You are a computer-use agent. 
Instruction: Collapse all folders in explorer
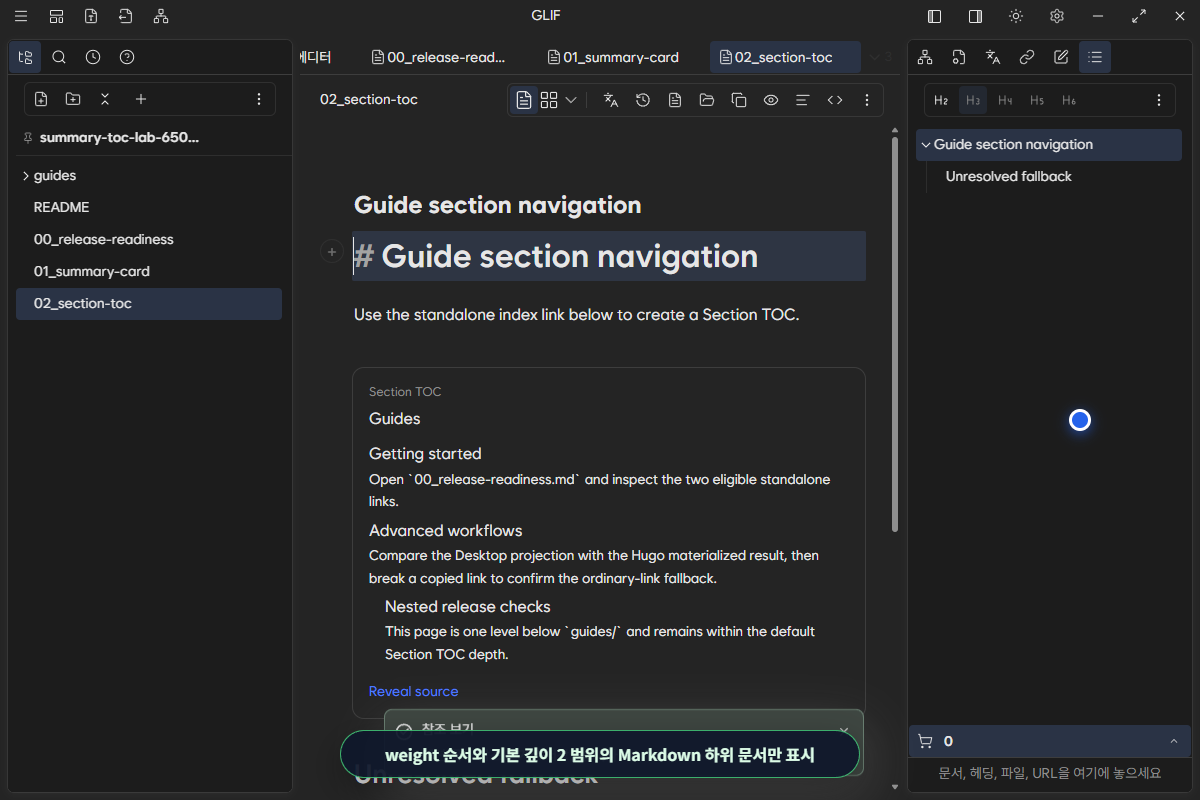(x=105, y=99)
